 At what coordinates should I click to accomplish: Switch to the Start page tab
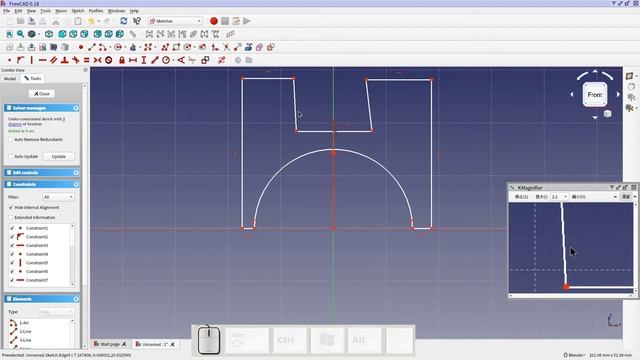(x=110, y=344)
